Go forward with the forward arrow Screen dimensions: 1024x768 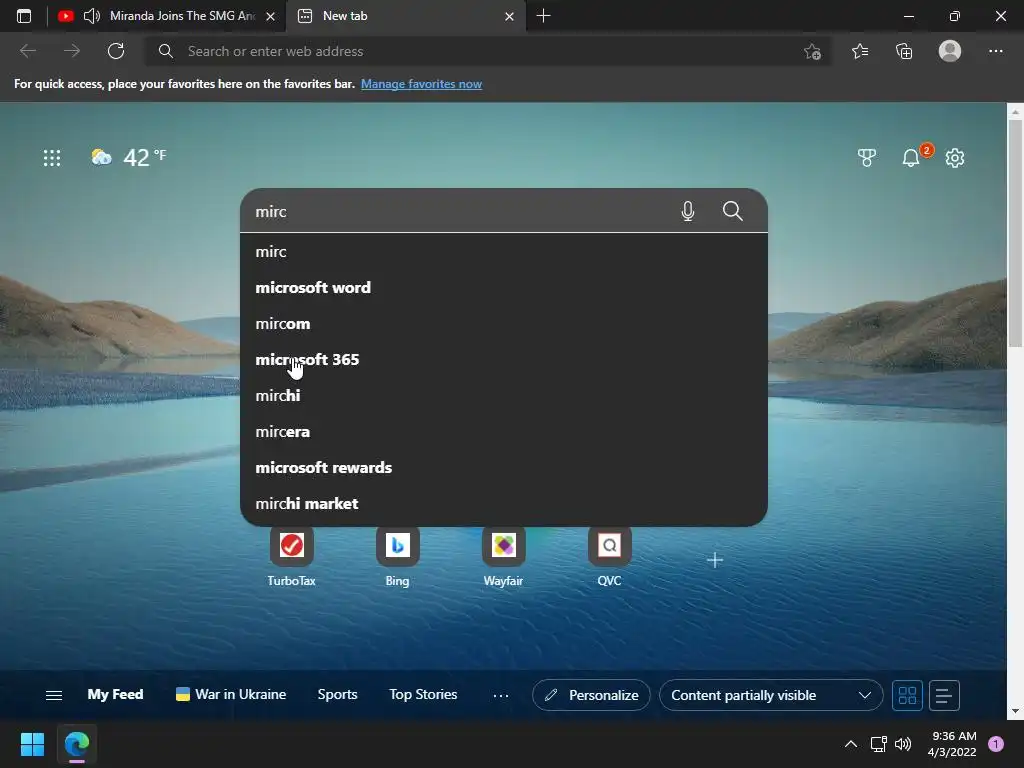pos(72,51)
